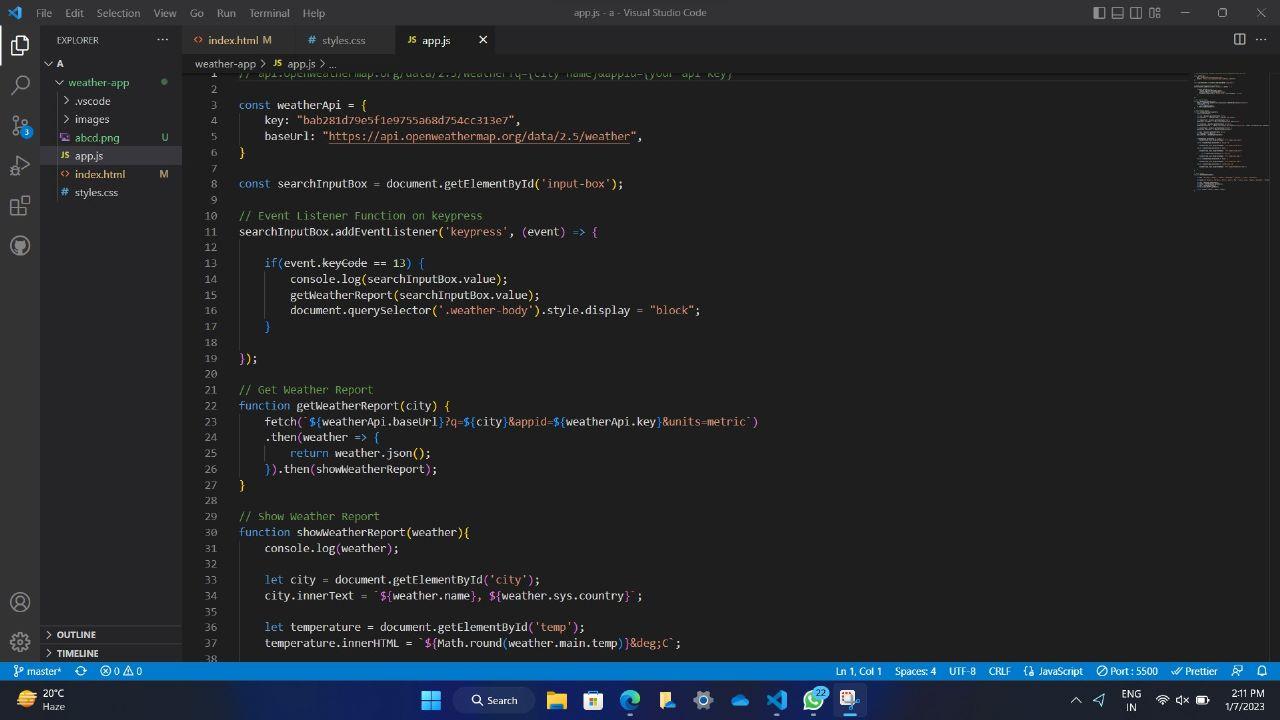The height and width of the screenshot is (720, 1280).
Task: Open Customize Layout button
Action: click(x=1155, y=13)
